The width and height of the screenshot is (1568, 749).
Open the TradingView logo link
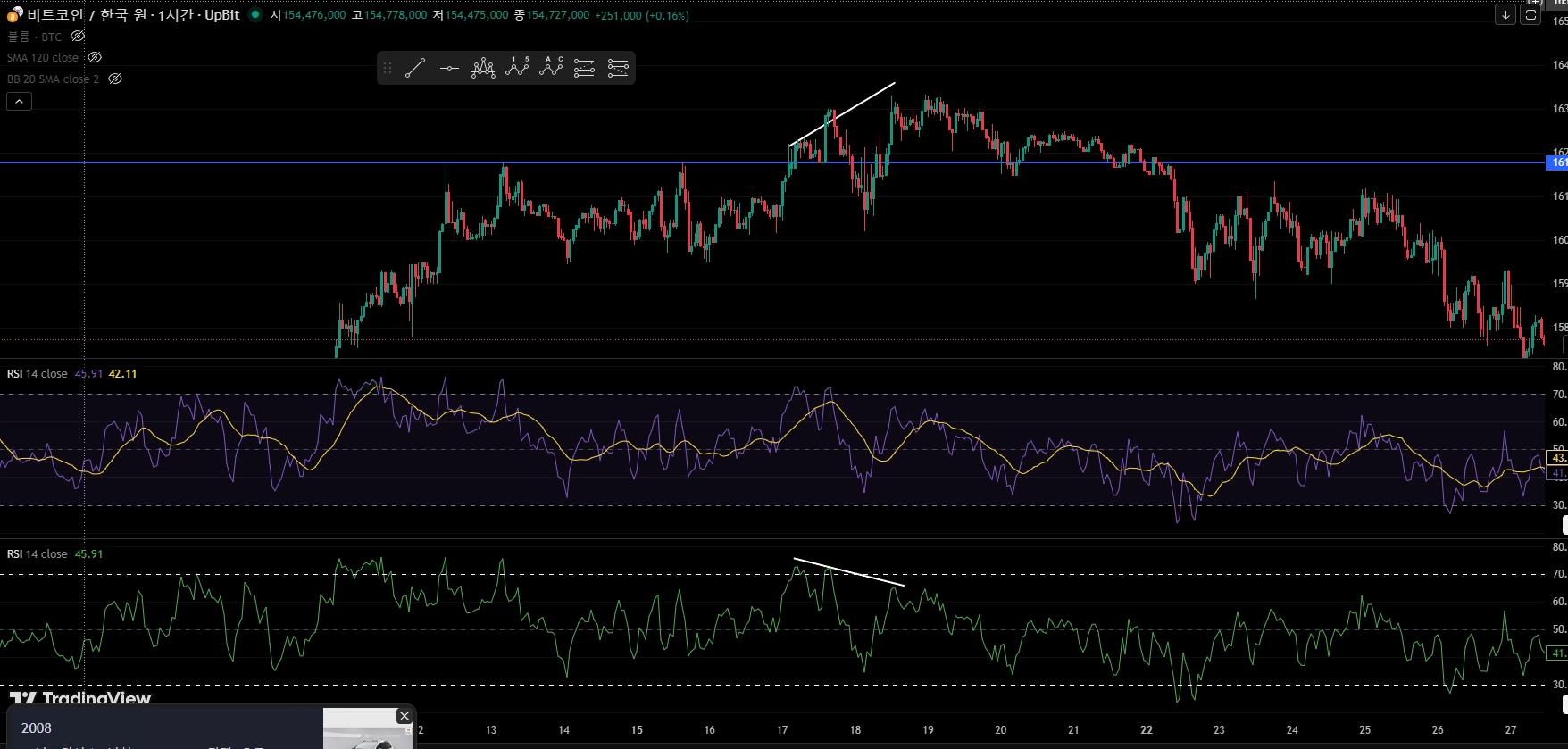pyautogui.click(x=80, y=697)
